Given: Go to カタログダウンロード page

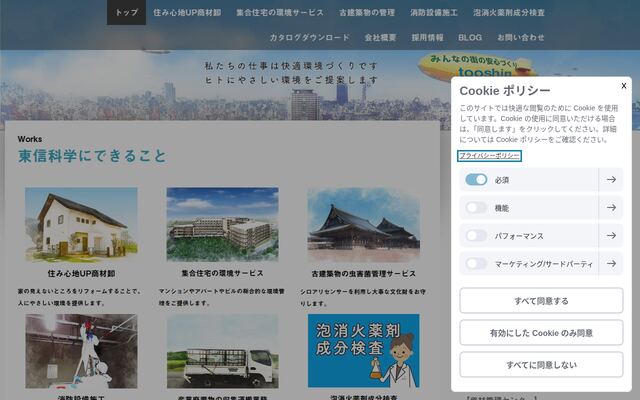Looking at the screenshot, I should [x=309, y=38].
